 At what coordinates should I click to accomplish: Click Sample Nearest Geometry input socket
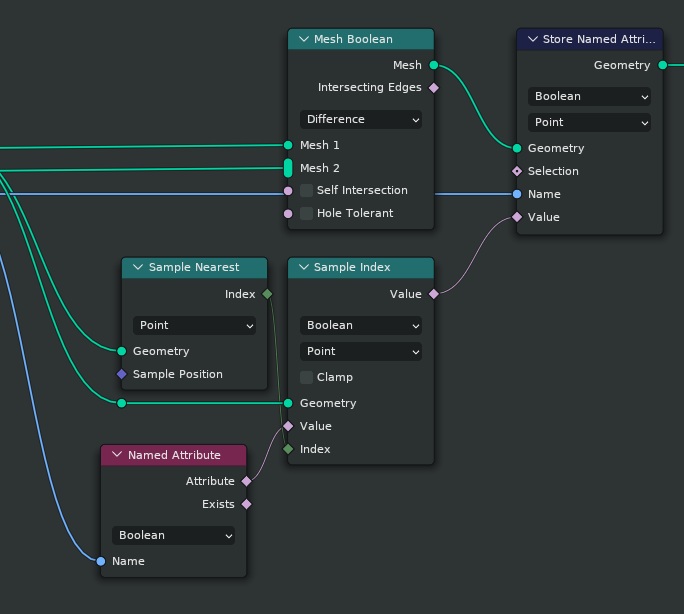(122, 351)
